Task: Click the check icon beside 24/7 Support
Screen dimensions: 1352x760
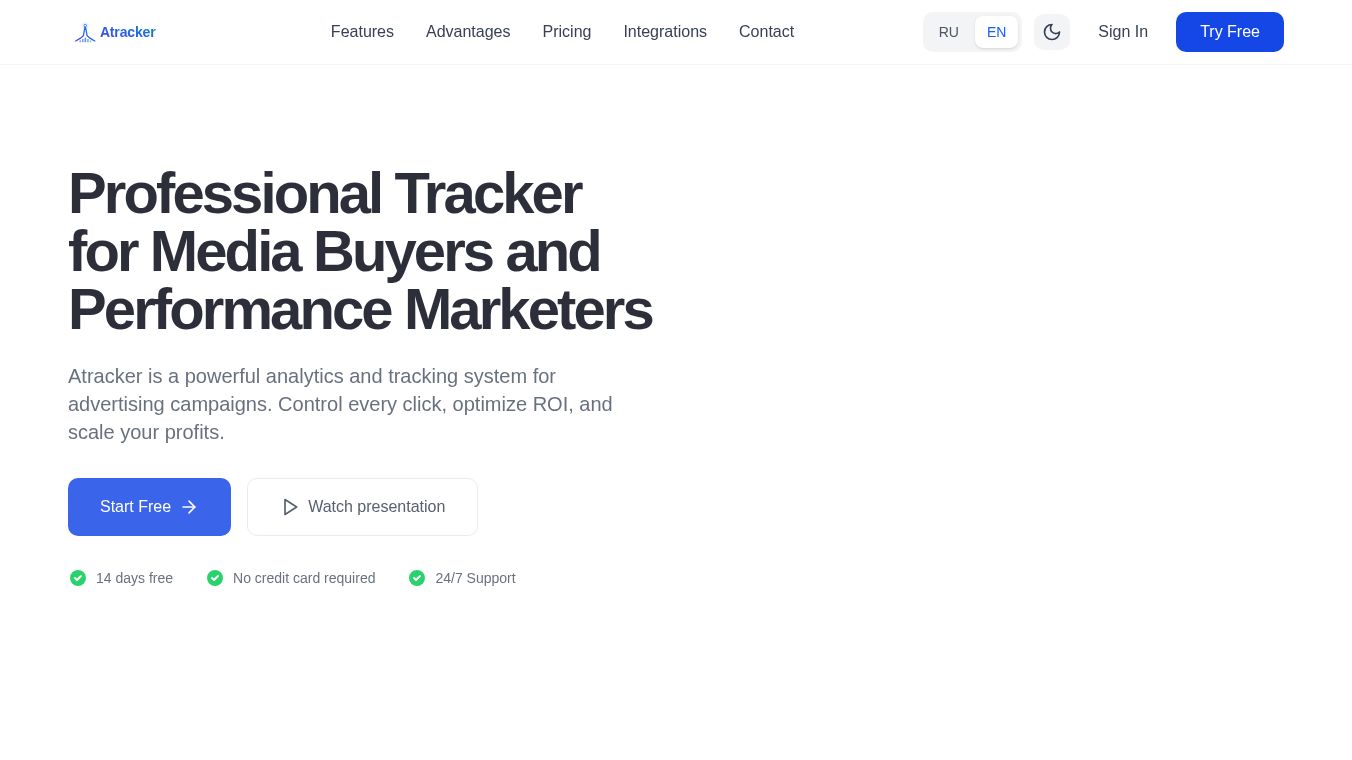Action: [x=417, y=578]
